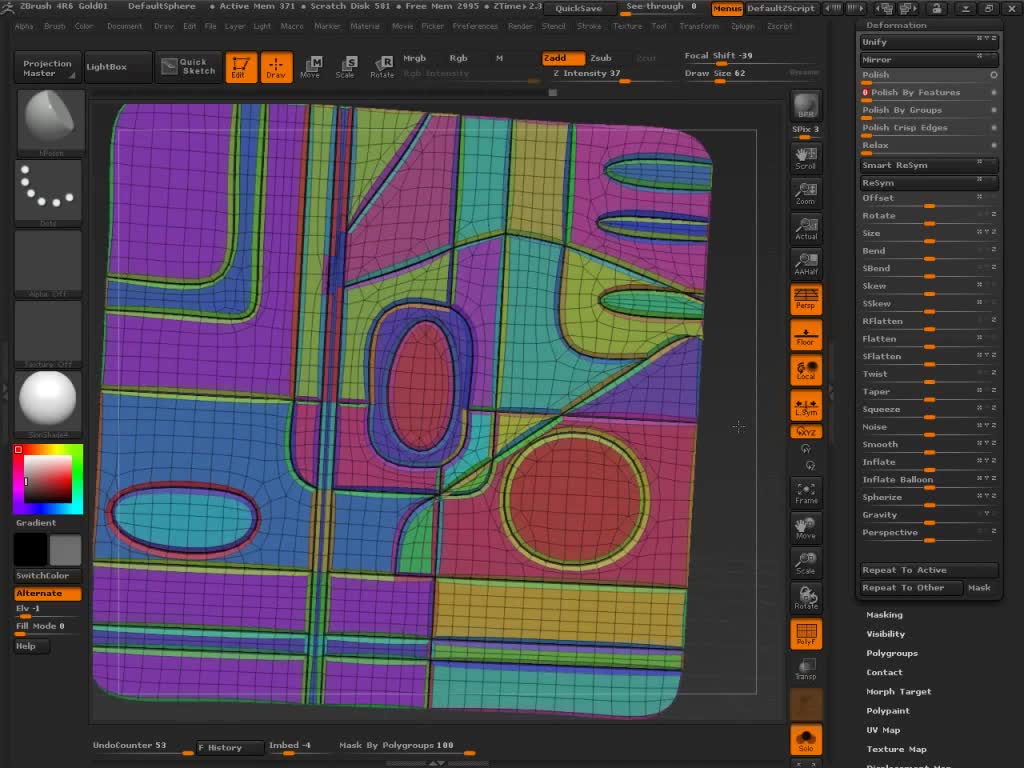Pick a hue in color picker
The width and height of the screenshot is (1024, 768).
(48, 479)
